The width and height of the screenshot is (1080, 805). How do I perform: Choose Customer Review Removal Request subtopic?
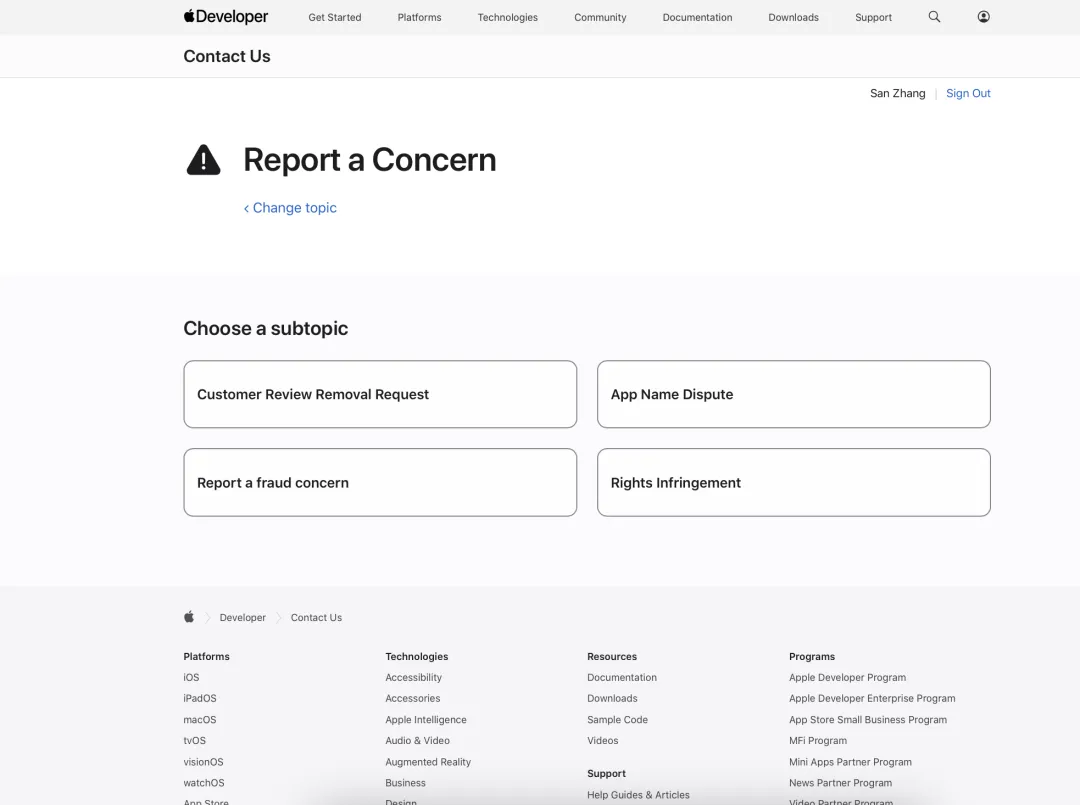380,394
